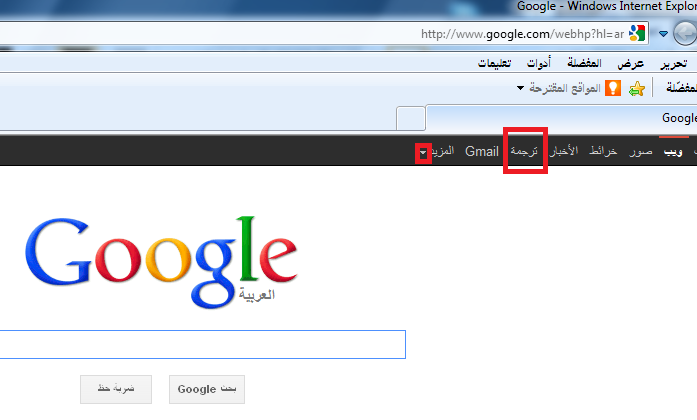Open the تحرير menu
The width and height of the screenshot is (697, 420).
tap(673, 64)
